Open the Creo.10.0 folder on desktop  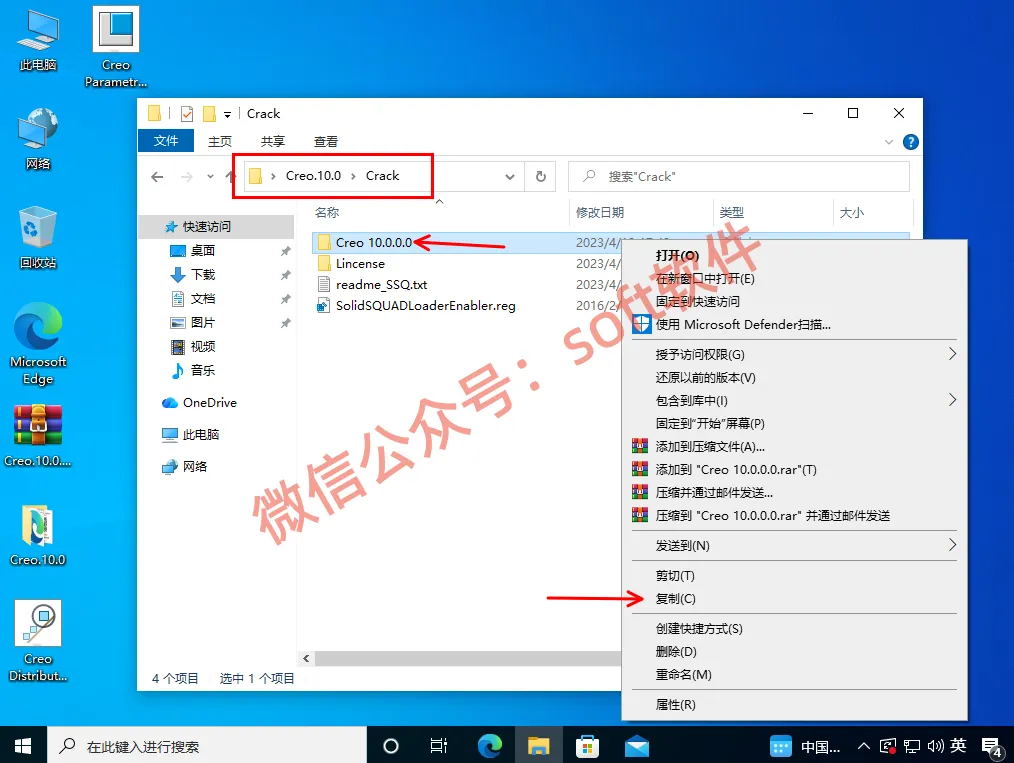point(38,535)
